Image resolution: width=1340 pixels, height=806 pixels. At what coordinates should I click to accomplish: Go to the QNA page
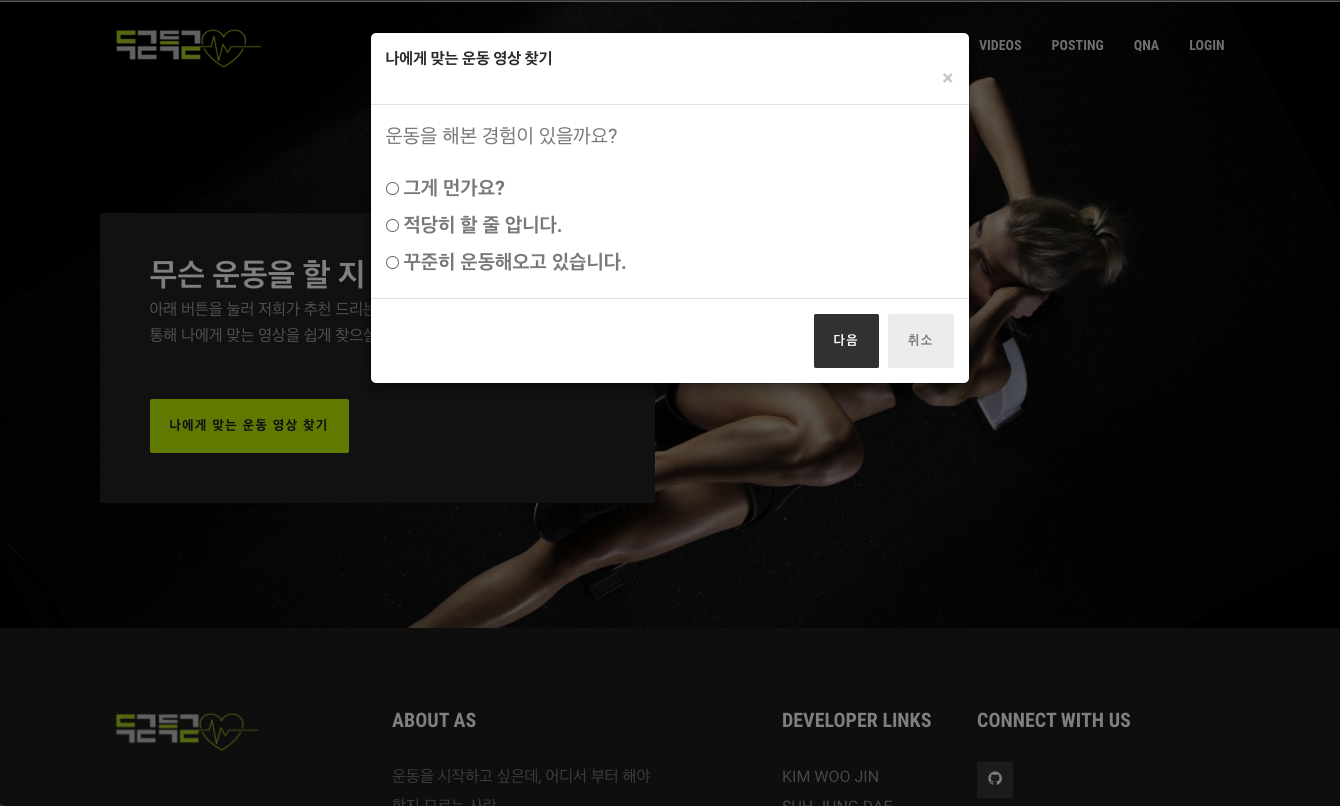[x=1146, y=46]
